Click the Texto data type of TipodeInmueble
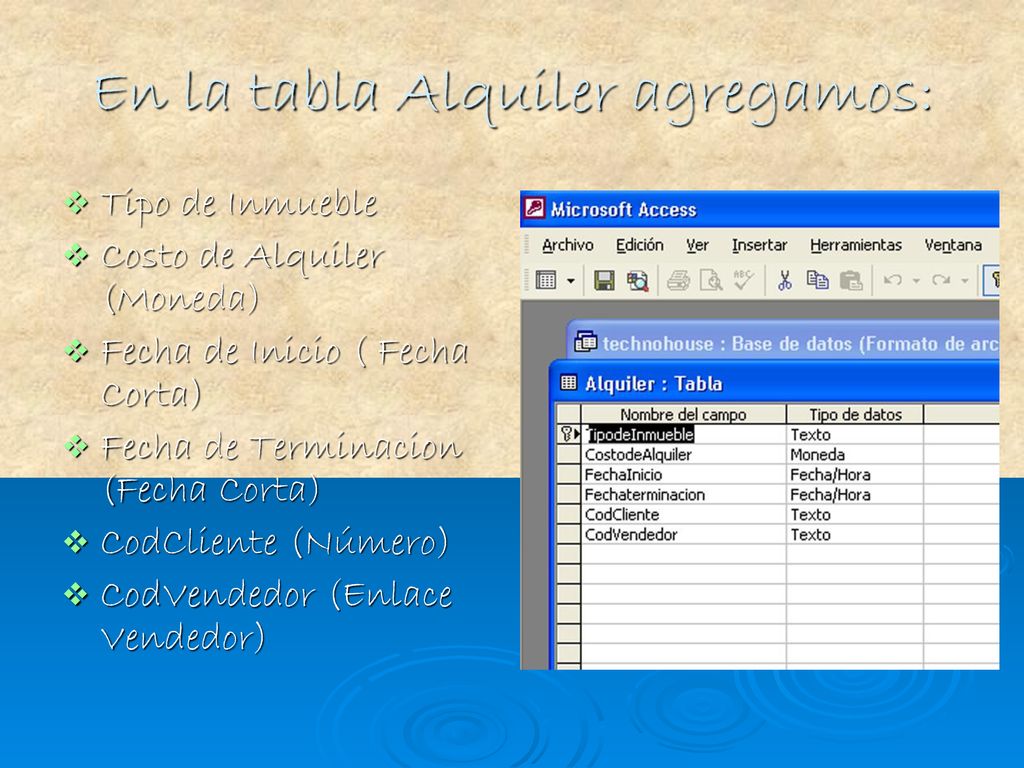This screenshot has width=1024, height=768. [x=855, y=434]
